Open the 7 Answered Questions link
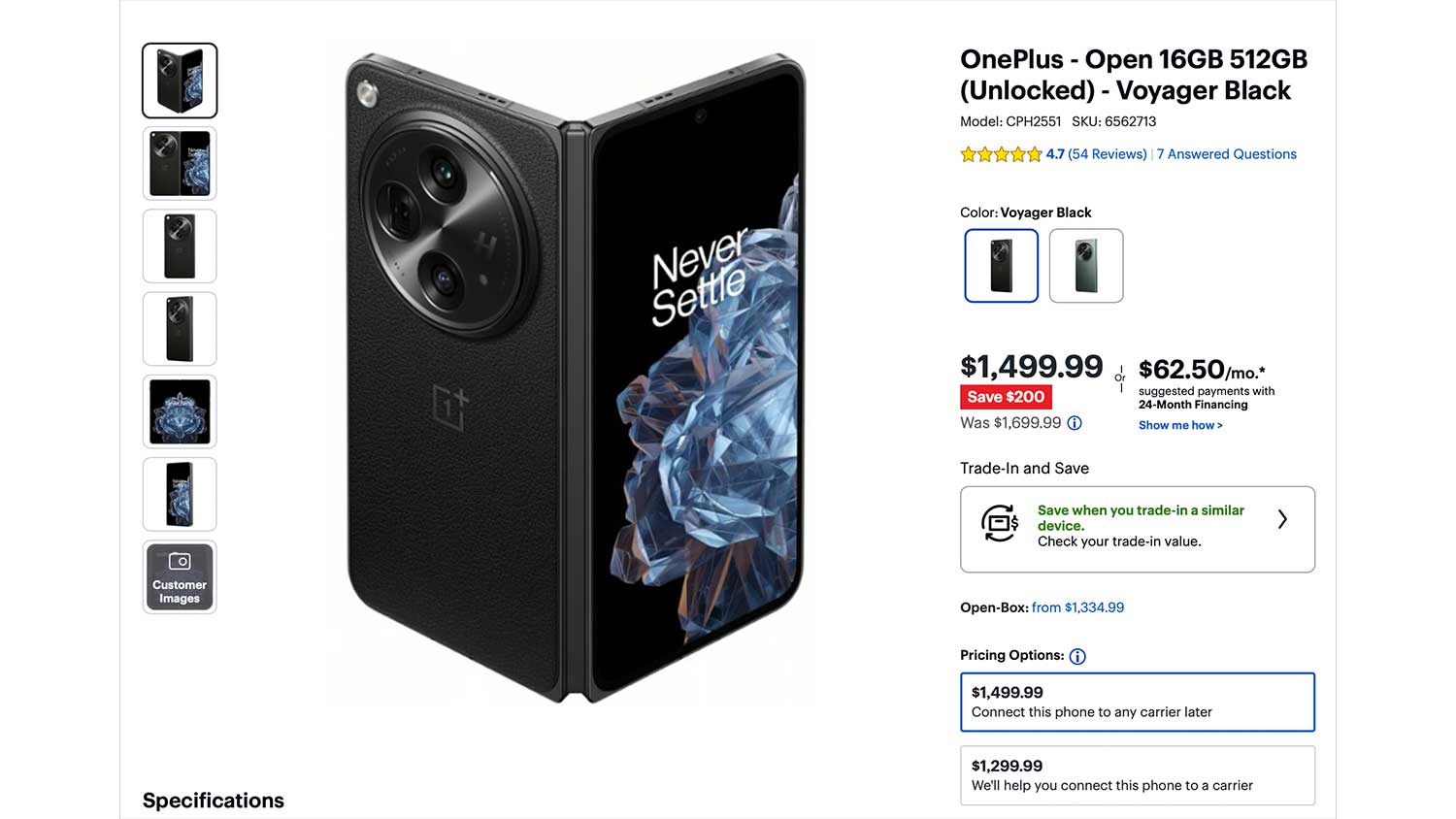 click(x=1226, y=154)
